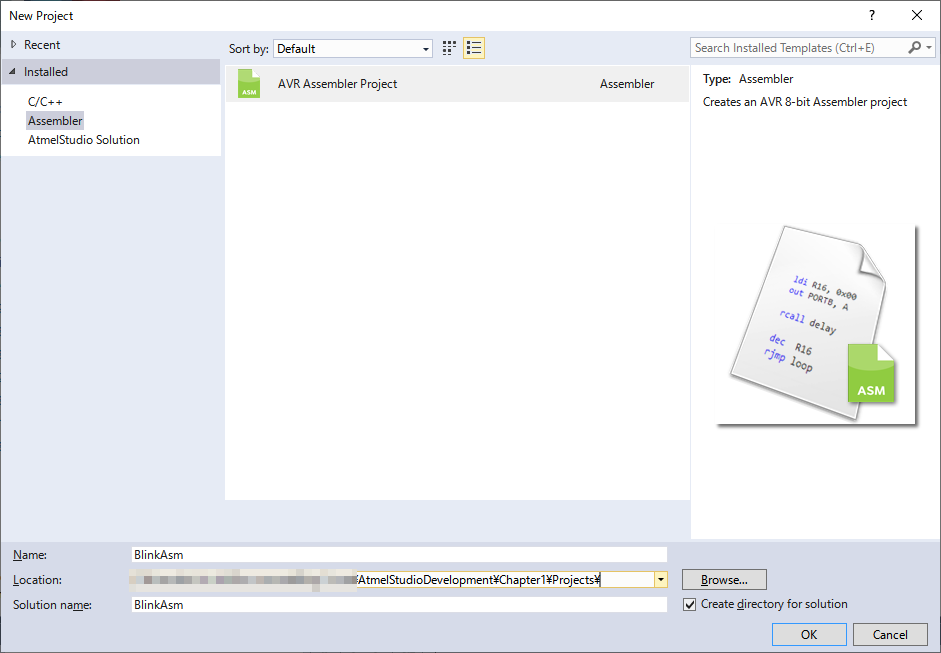Click the 'Location:' label
The width and height of the screenshot is (941, 653).
click(37, 580)
